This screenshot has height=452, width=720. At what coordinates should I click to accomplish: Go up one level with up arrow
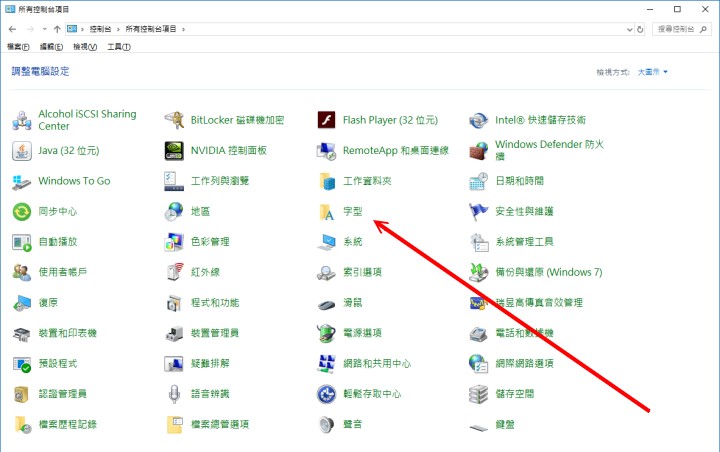tap(57, 29)
